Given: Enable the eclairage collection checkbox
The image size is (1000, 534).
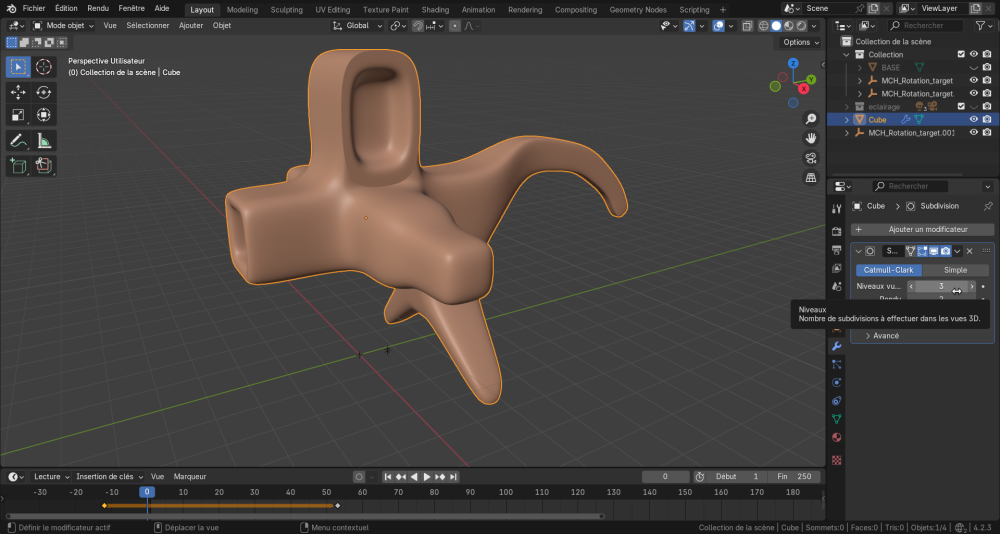Looking at the screenshot, I should 961,106.
